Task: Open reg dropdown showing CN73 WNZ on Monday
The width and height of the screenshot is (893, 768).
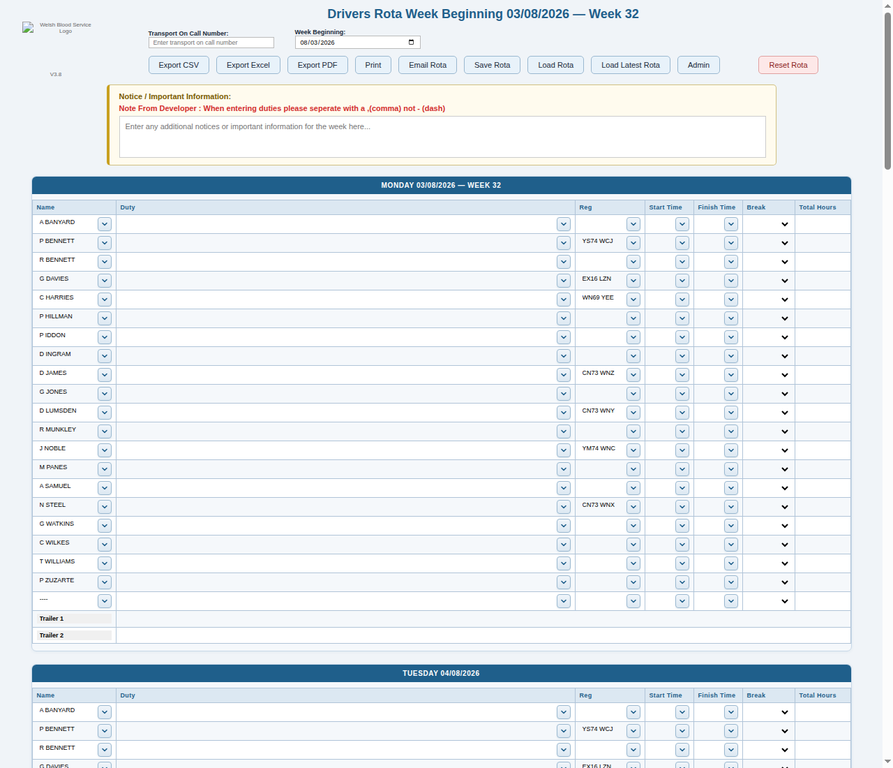Action: [633, 375]
